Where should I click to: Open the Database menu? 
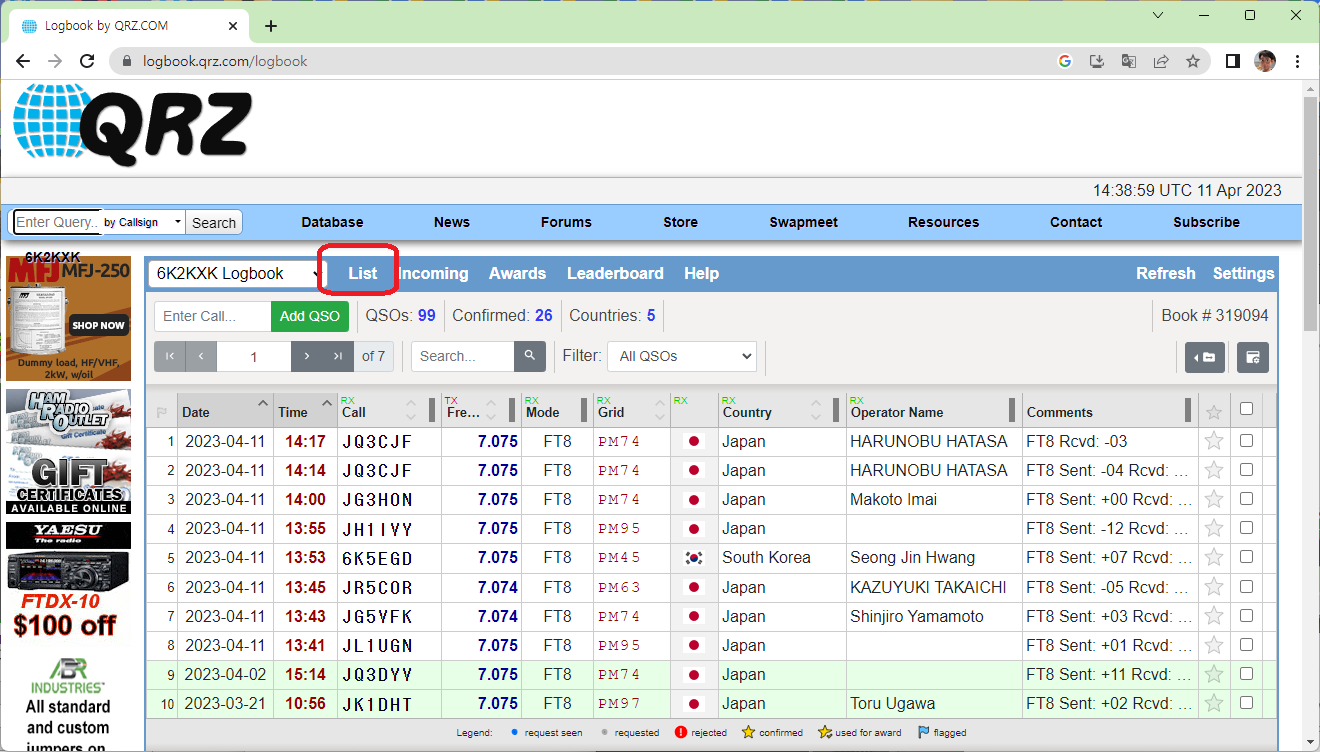[332, 222]
